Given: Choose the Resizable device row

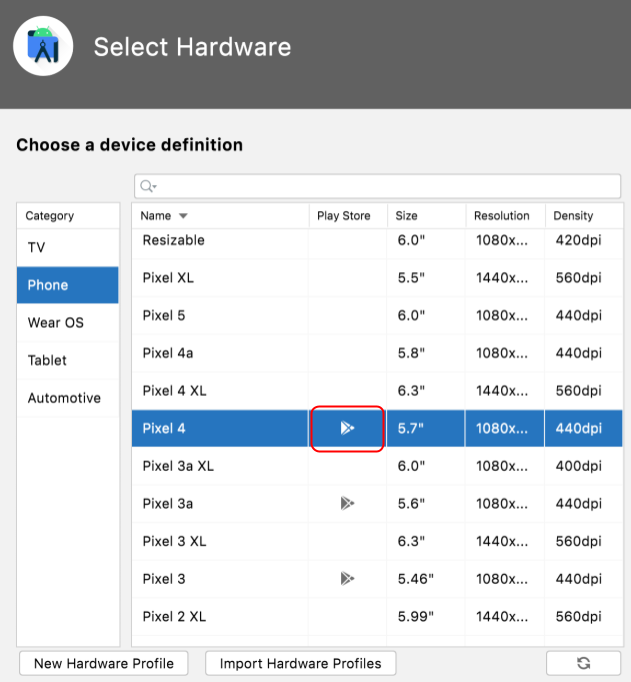Looking at the screenshot, I should [x=220, y=240].
